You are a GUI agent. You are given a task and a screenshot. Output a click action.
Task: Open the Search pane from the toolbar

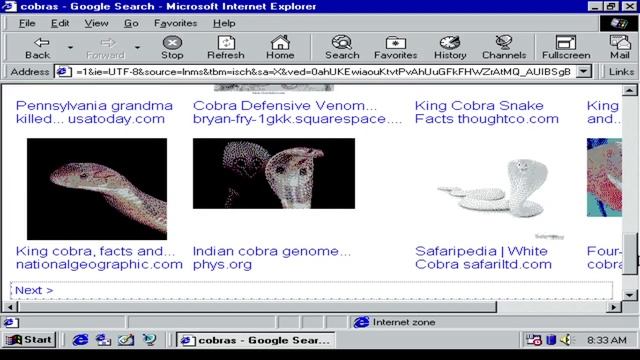pyautogui.click(x=342, y=47)
